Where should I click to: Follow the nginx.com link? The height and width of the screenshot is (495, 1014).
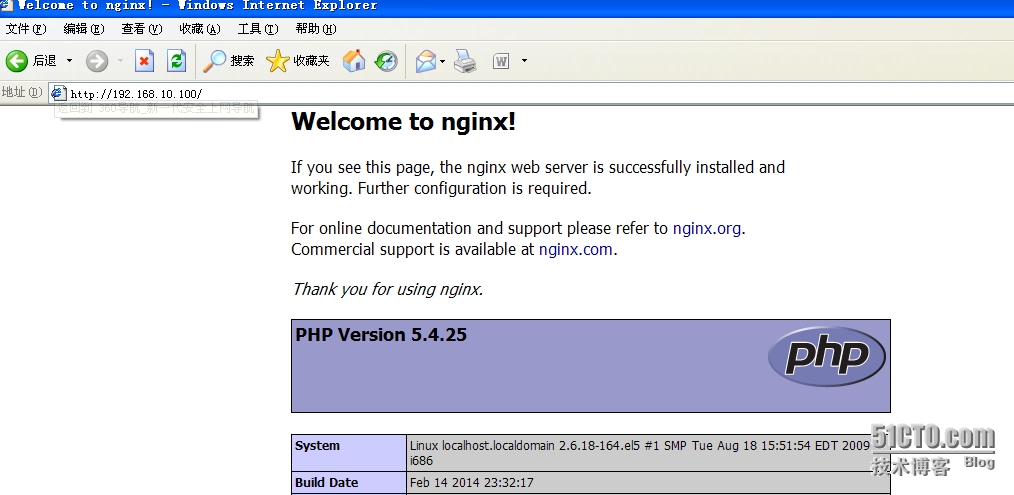[576, 249]
